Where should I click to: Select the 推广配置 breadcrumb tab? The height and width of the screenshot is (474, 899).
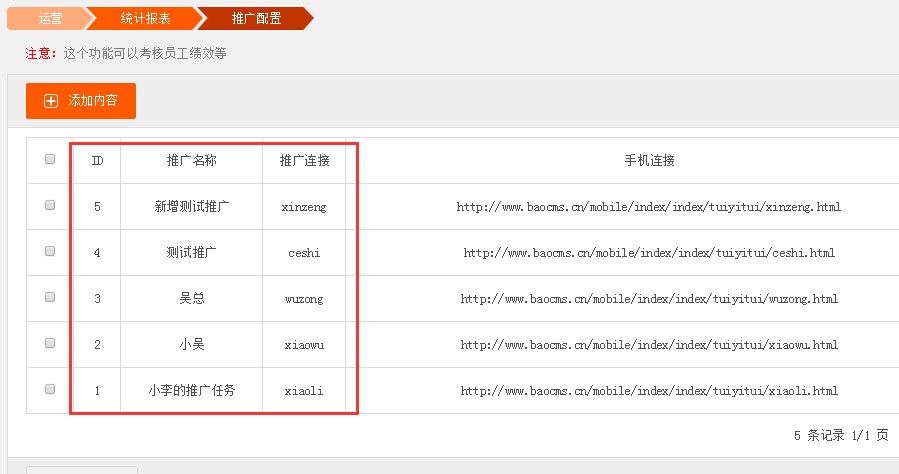(256, 18)
